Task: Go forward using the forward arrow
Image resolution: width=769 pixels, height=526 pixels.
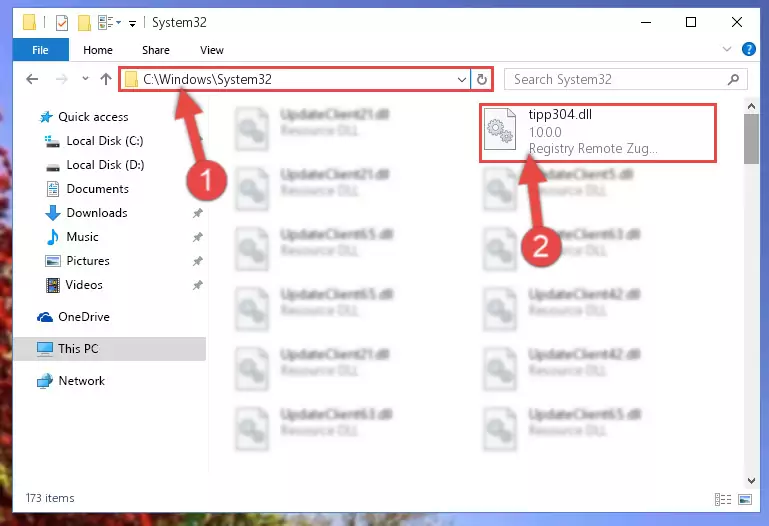Action: pyautogui.click(x=62, y=79)
